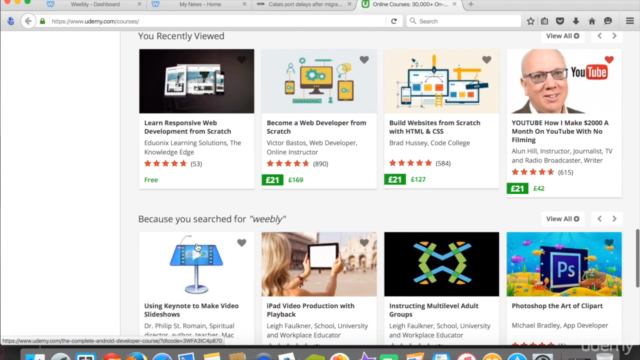Wishlist heart on Learn Responsive Web Development
Viewport: 640px width, 360px height.
pos(242,60)
